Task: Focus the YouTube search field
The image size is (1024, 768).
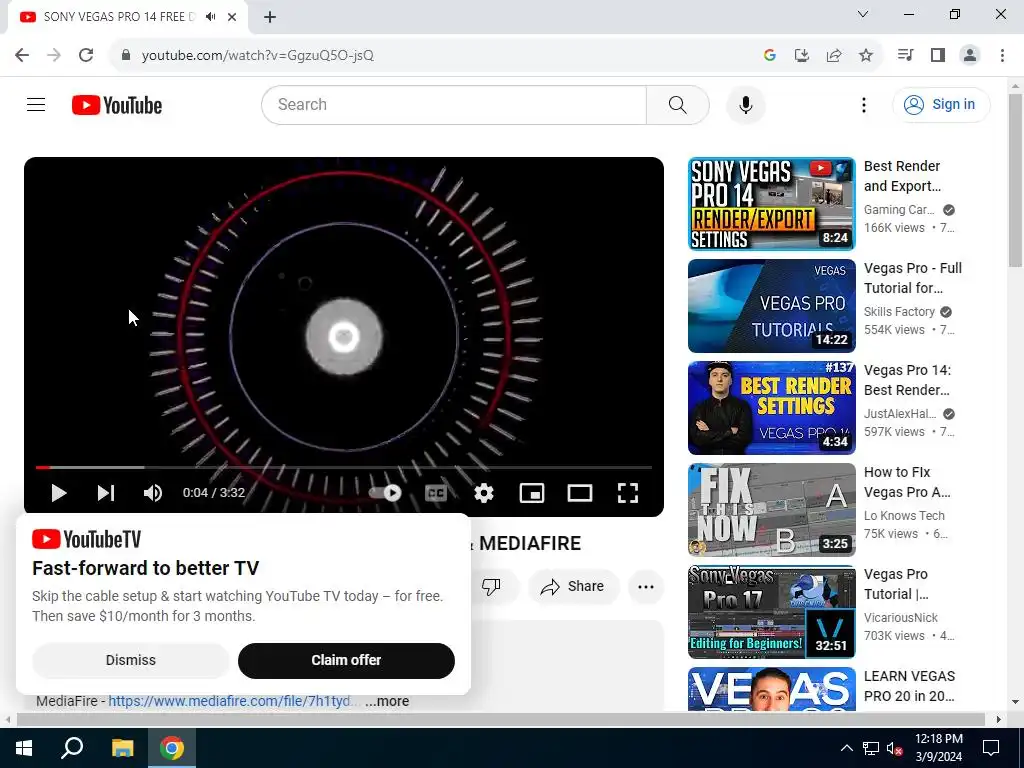Action: click(x=454, y=104)
